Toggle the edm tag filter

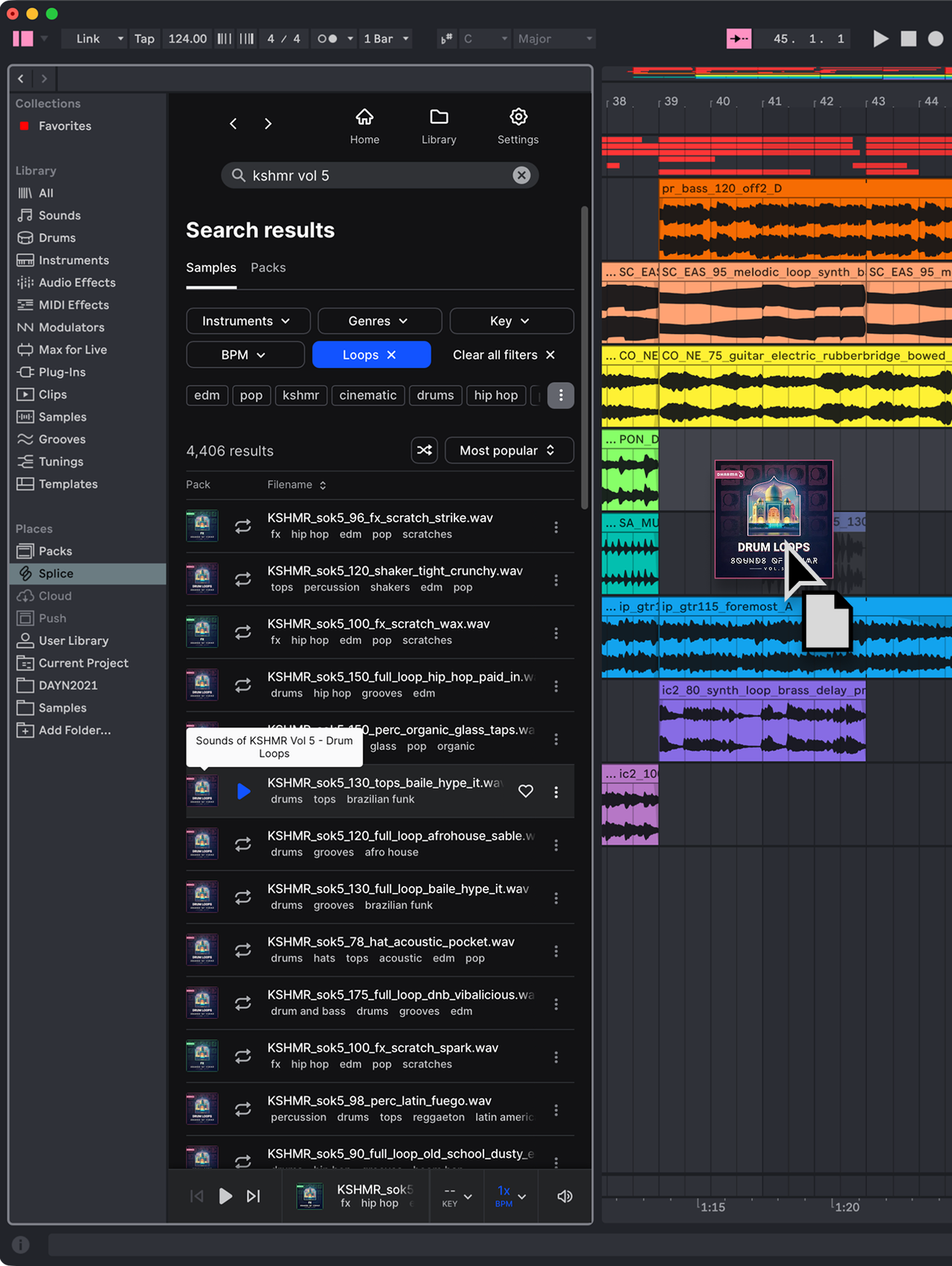(207, 395)
